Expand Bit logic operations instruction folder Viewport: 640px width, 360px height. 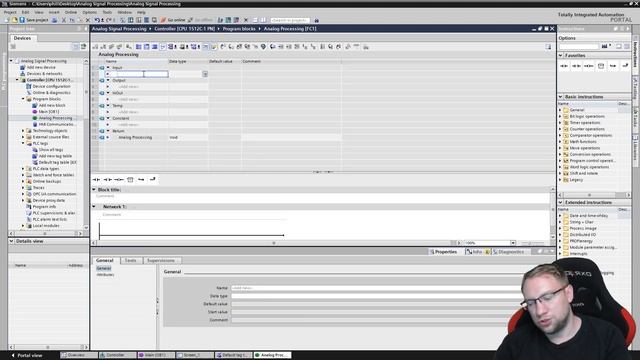pos(560,116)
